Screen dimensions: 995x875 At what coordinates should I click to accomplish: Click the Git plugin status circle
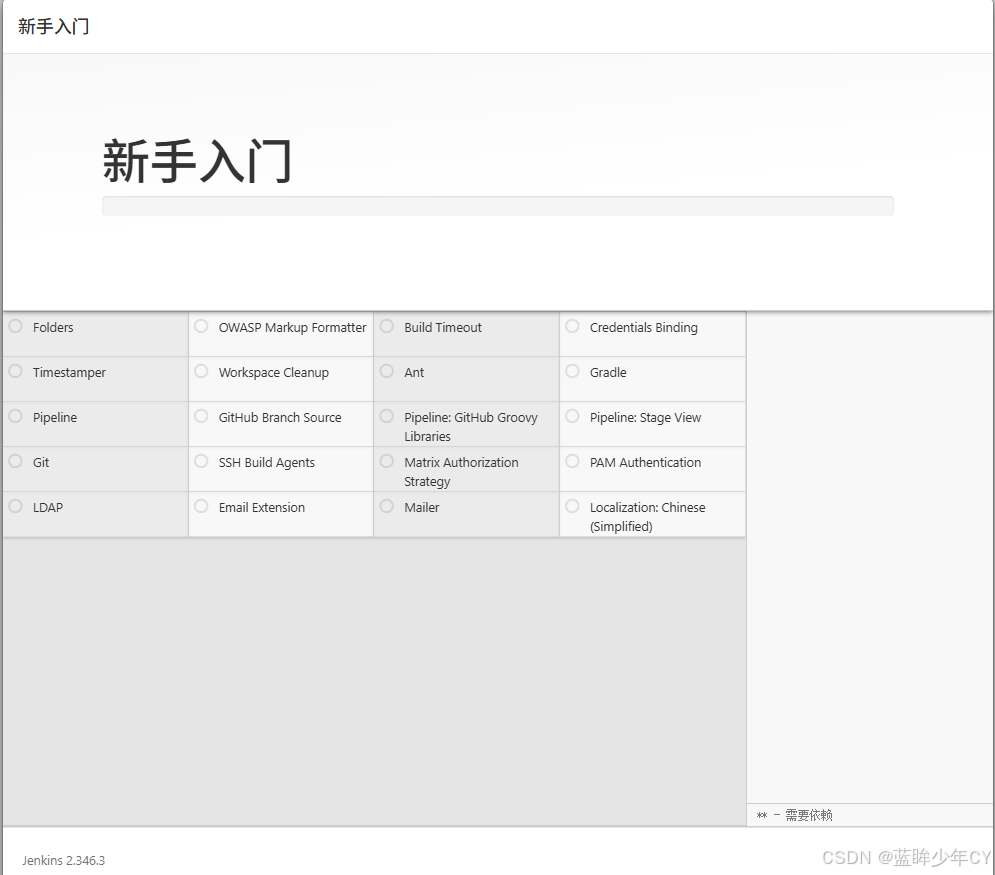[x=16, y=461]
